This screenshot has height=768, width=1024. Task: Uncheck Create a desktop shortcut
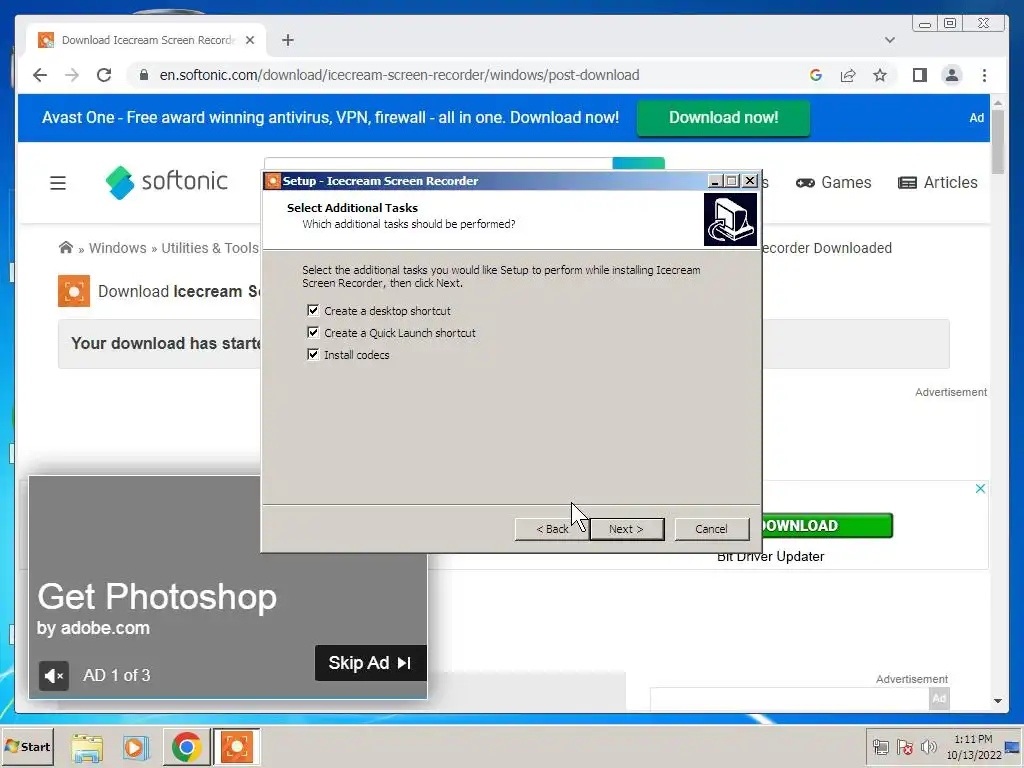[313, 310]
